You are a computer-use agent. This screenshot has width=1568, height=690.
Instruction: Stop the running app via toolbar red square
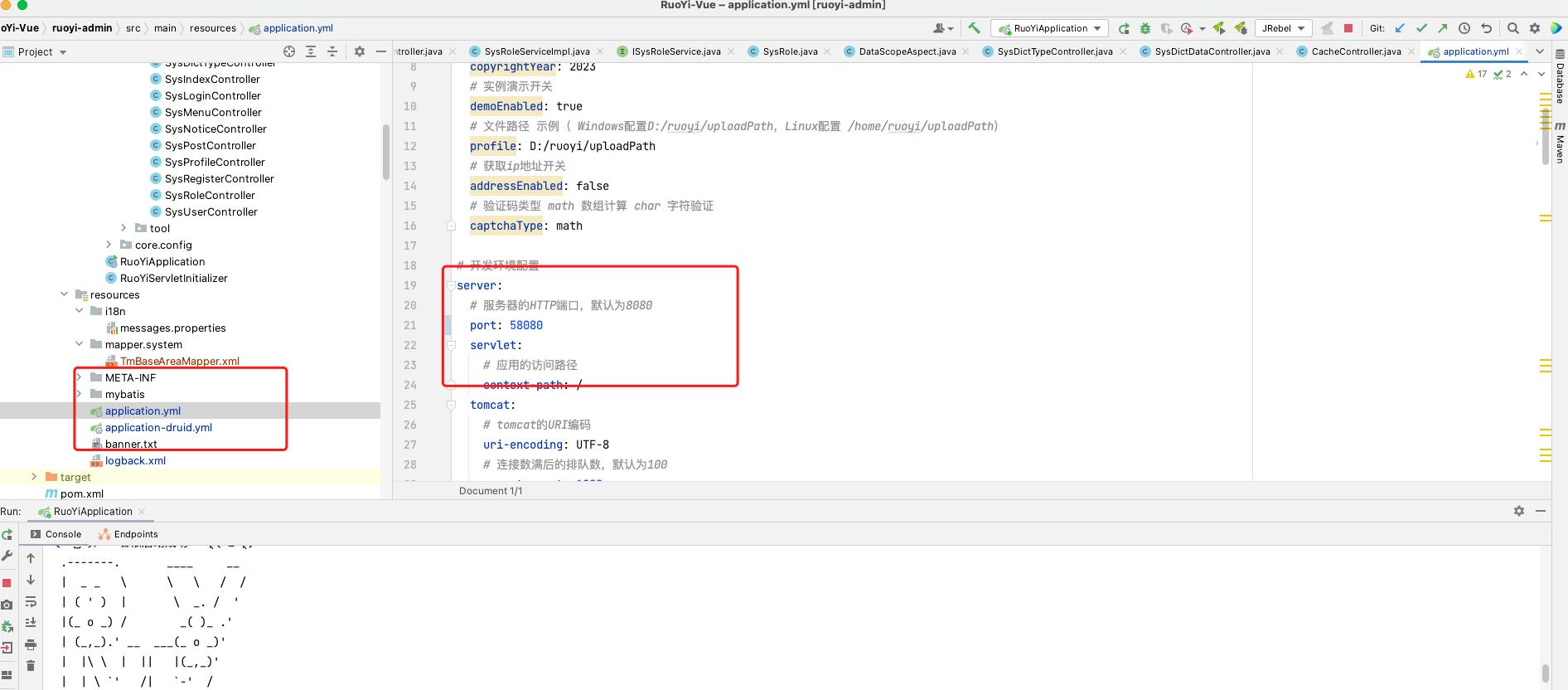[x=1348, y=28]
